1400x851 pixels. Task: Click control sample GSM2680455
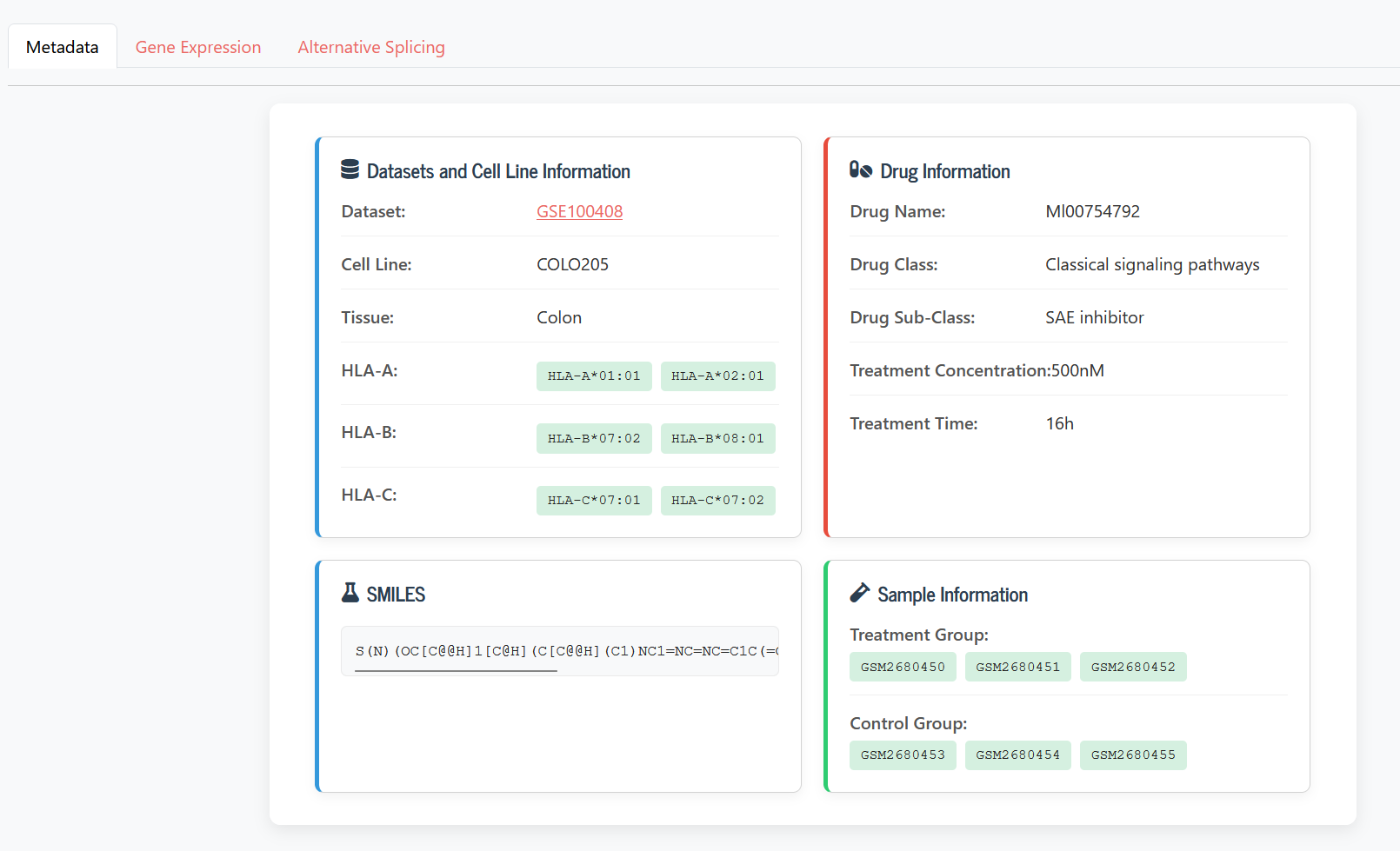[1133, 755]
